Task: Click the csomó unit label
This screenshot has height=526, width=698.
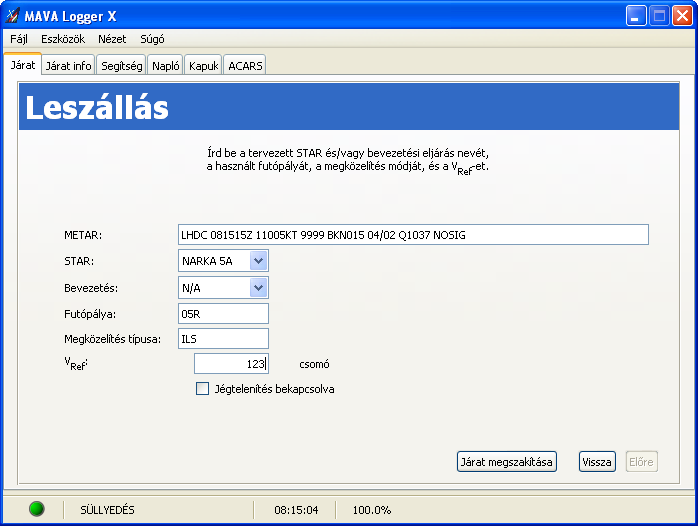Action: tap(314, 364)
